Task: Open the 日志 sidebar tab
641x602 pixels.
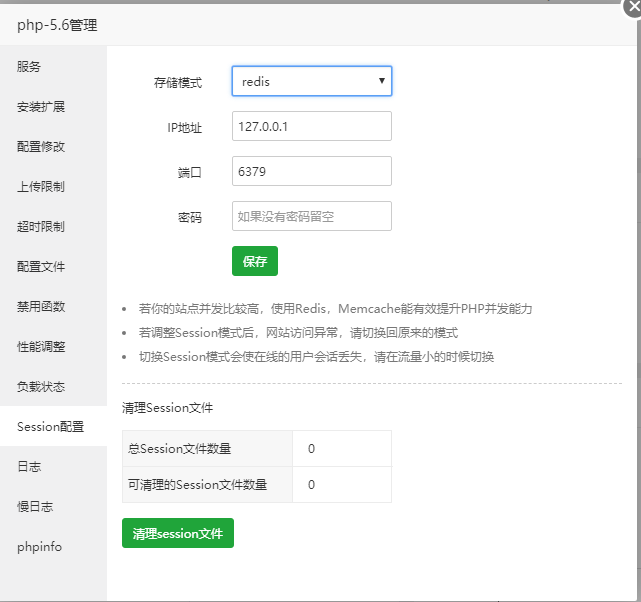Action: (x=53, y=466)
